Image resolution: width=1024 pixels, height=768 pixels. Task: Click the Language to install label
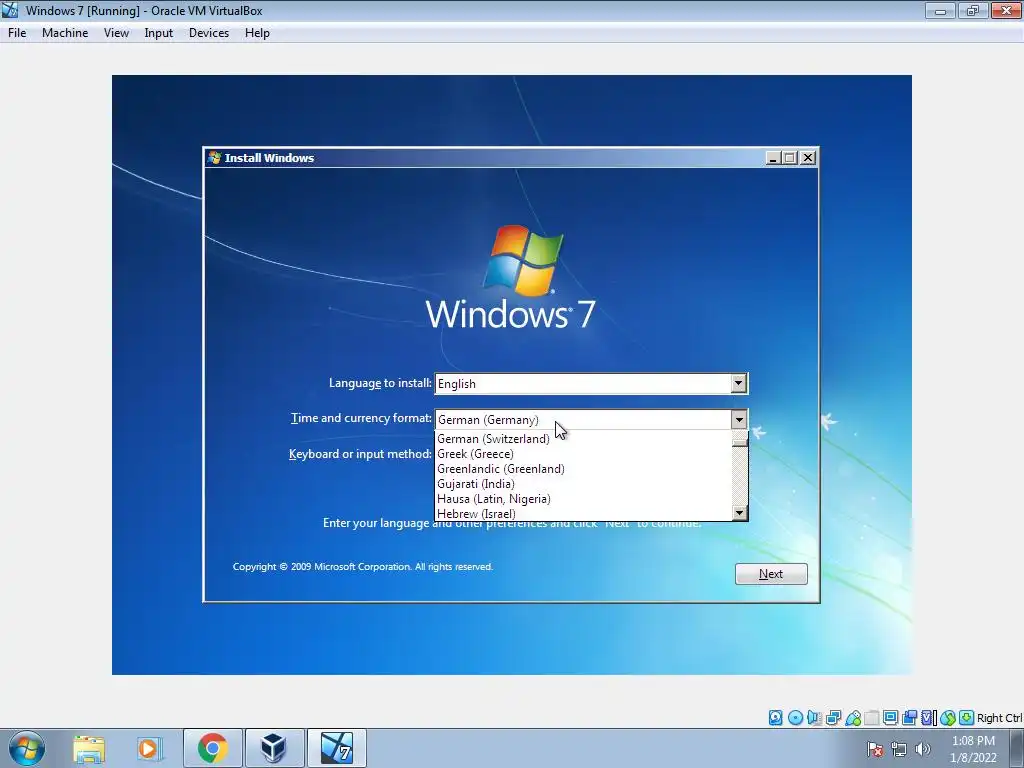pyautogui.click(x=380, y=383)
